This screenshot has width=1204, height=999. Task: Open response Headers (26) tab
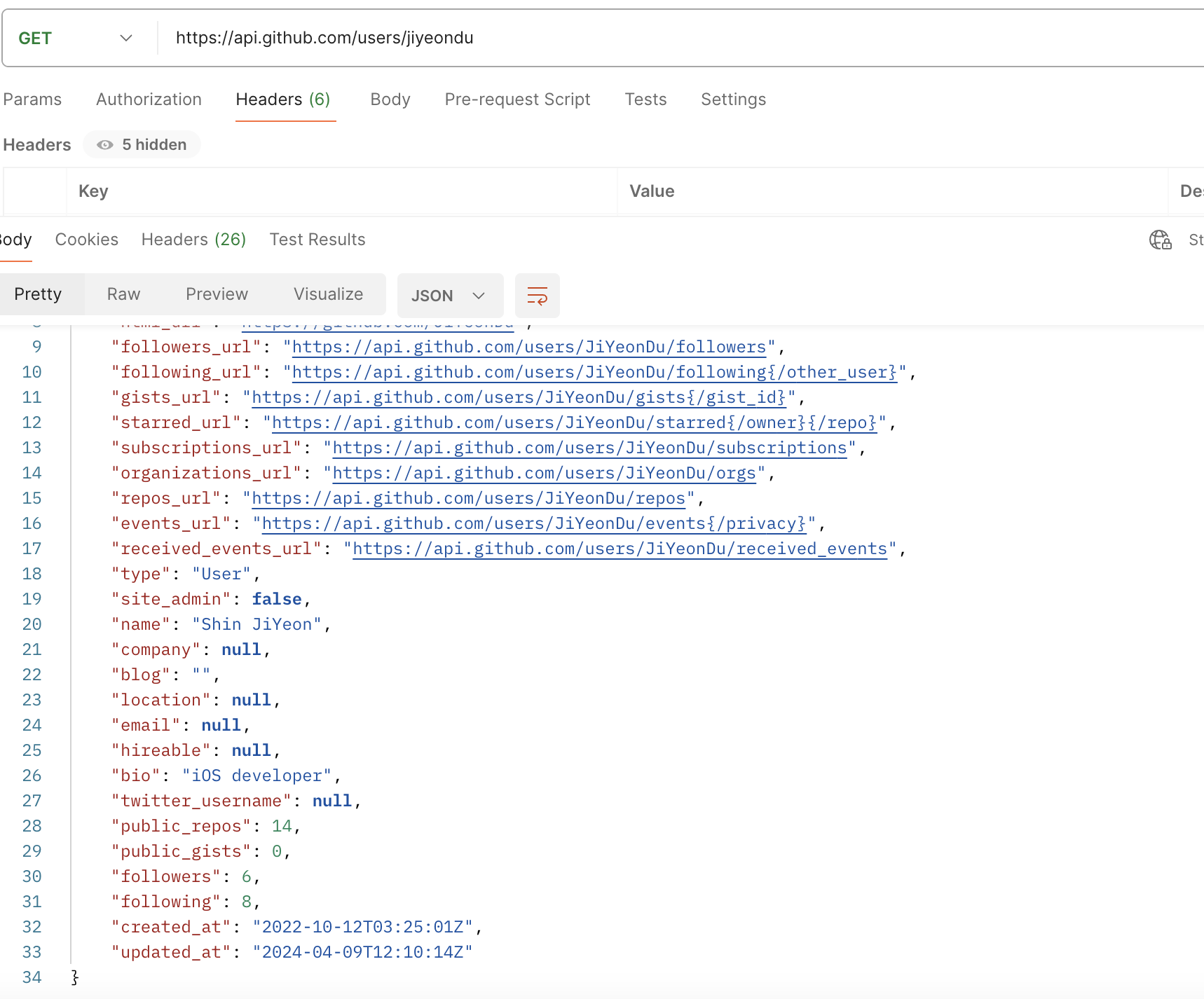pyautogui.click(x=193, y=240)
